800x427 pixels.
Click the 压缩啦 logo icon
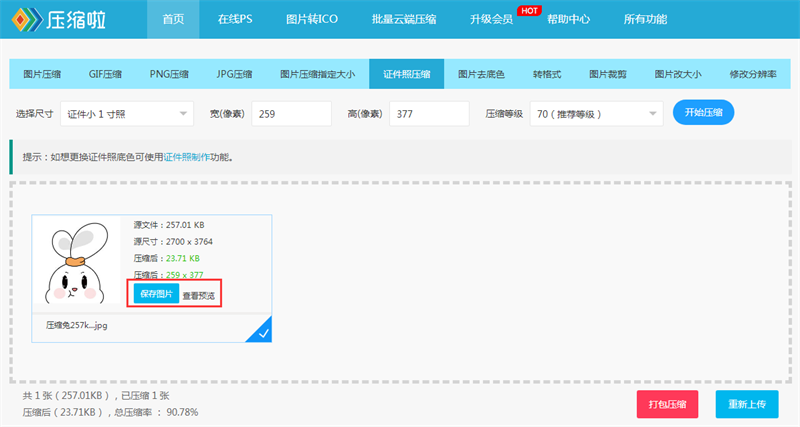[27, 19]
